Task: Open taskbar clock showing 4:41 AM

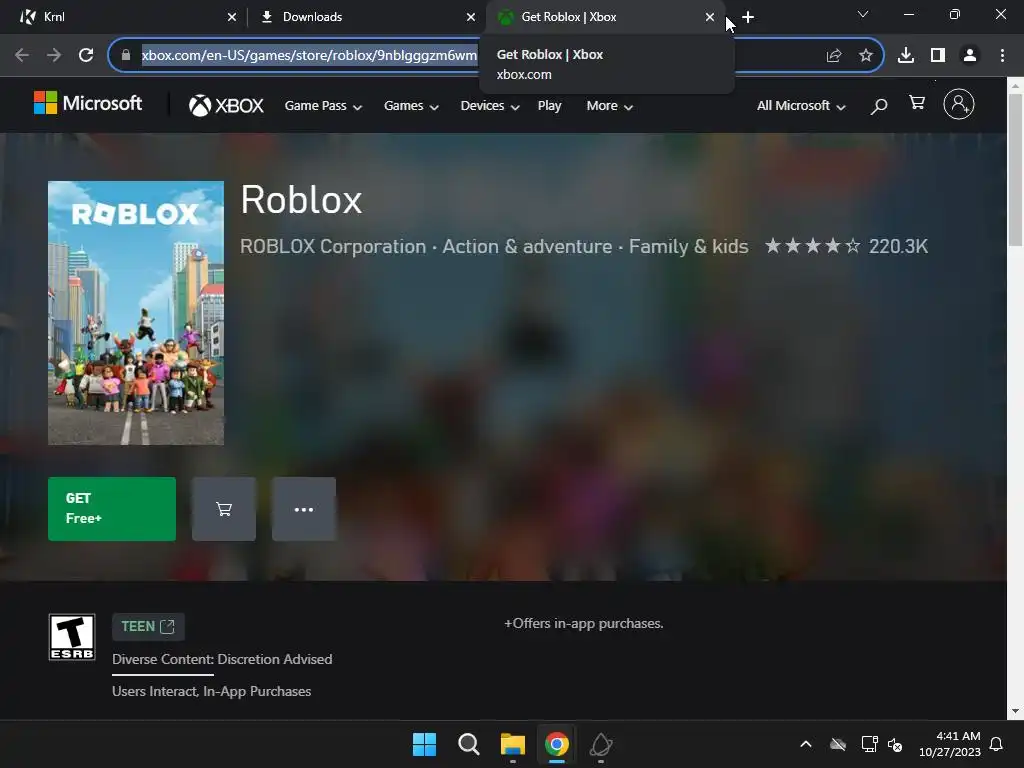Action: pyautogui.click(x=950, y=744)
